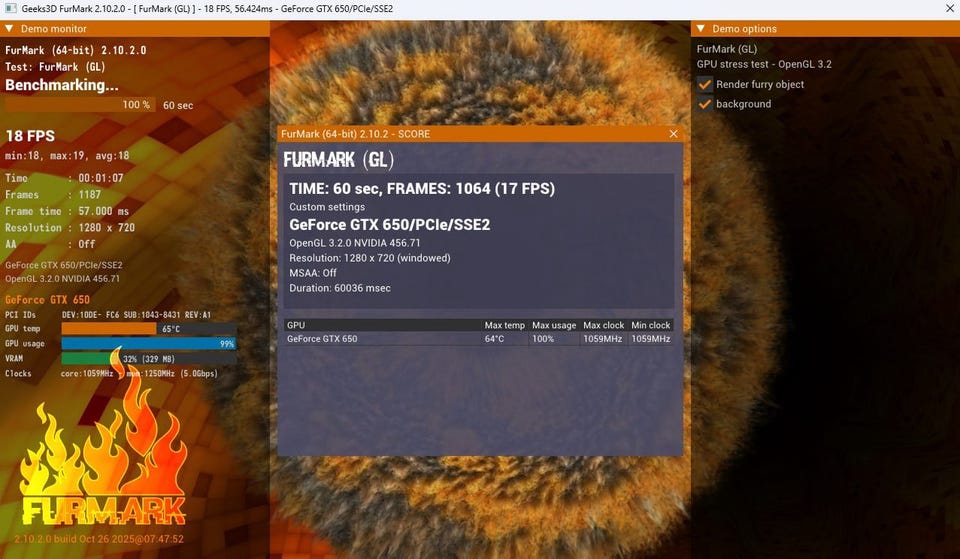Click the Max usage column header
960x559 pixels.
[554, 325]
